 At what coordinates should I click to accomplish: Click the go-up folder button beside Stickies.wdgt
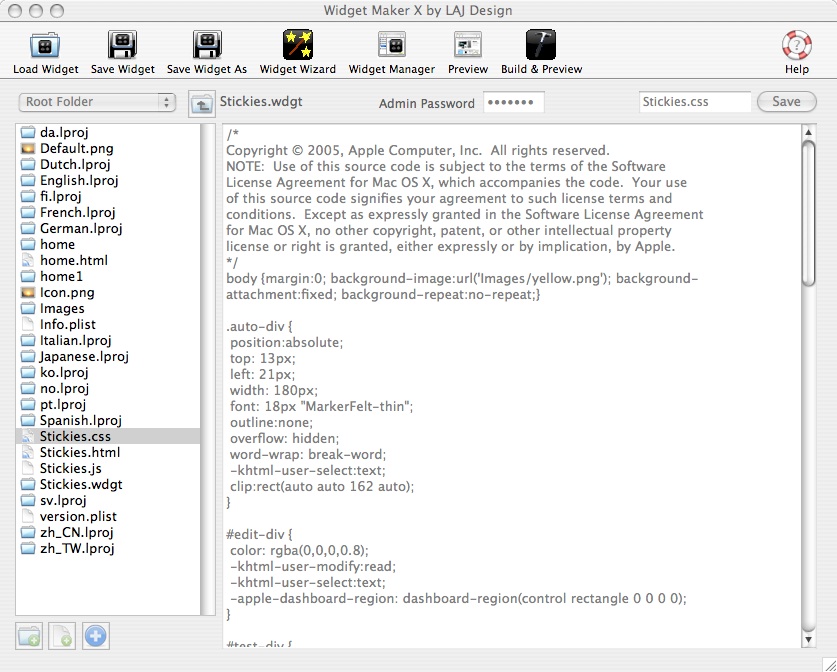[201, 104]
